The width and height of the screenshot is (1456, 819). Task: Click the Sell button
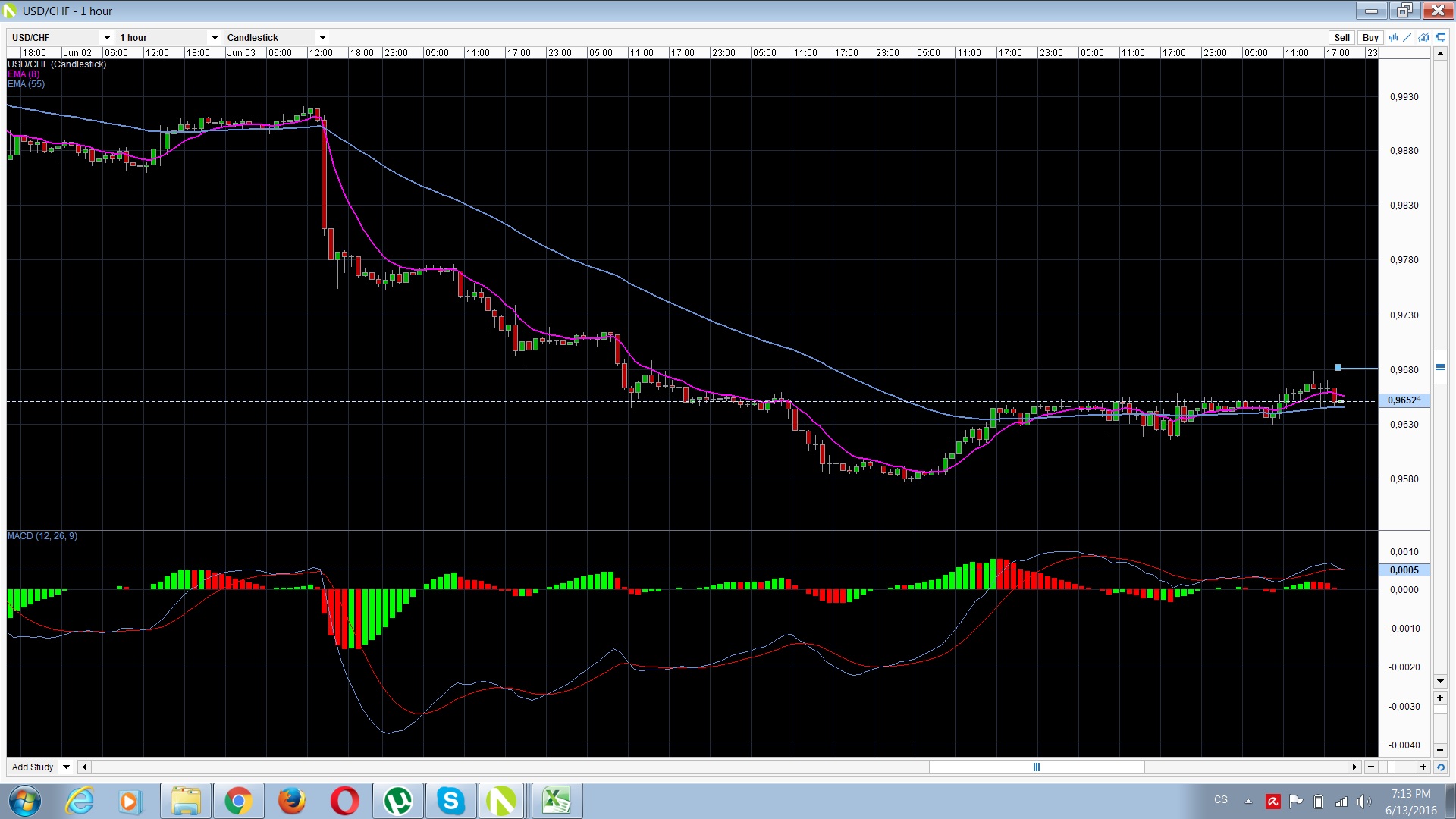tap(1341, 37)
